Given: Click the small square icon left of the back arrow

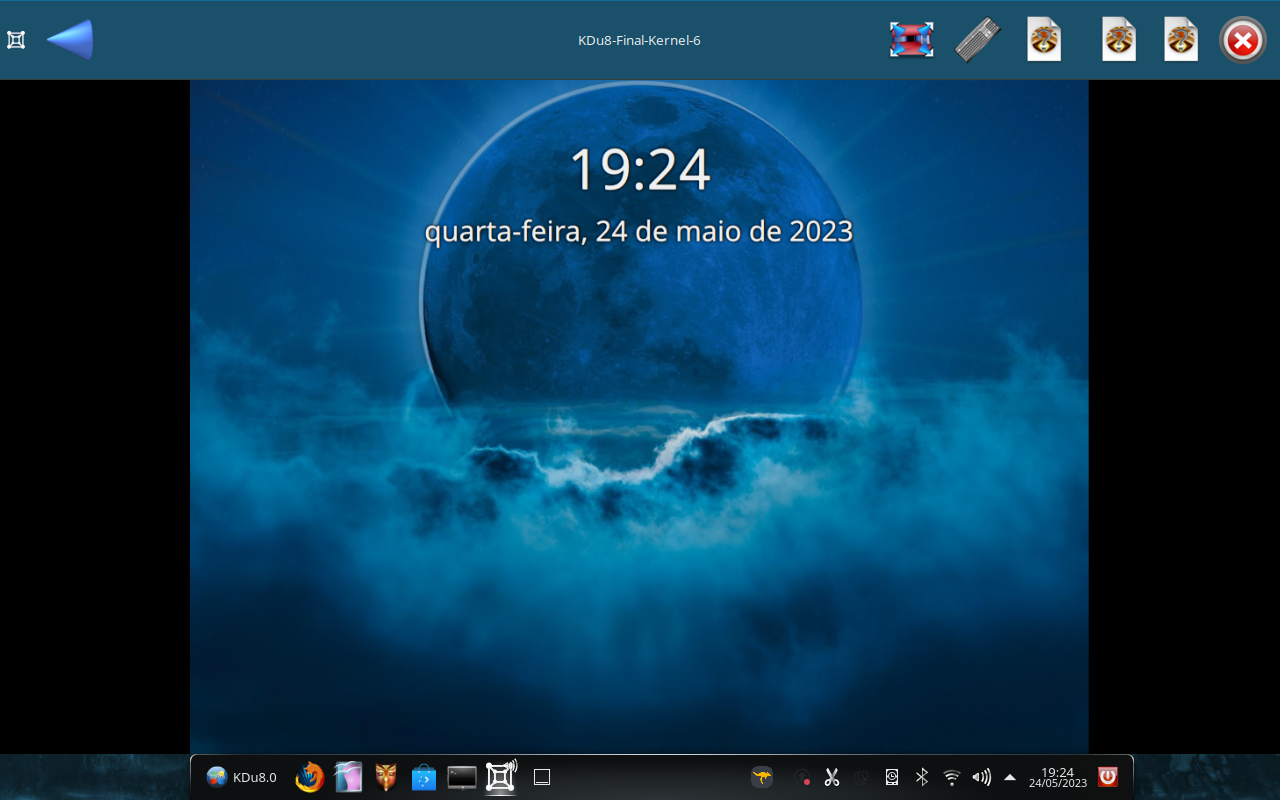Looking at the screenshot, I should pyautogui.click(x=16, y=40).
